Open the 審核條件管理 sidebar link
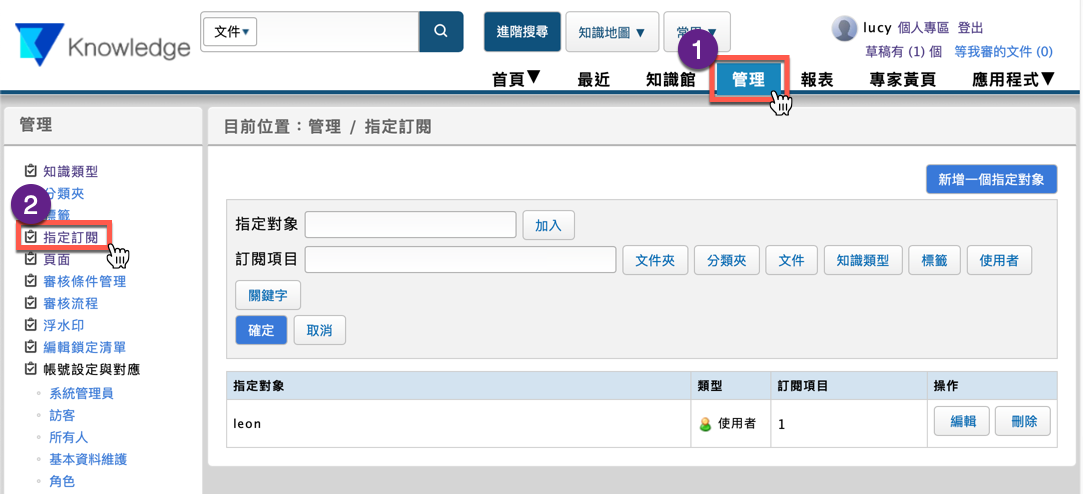1083x494 pixels. pos(84,281)
